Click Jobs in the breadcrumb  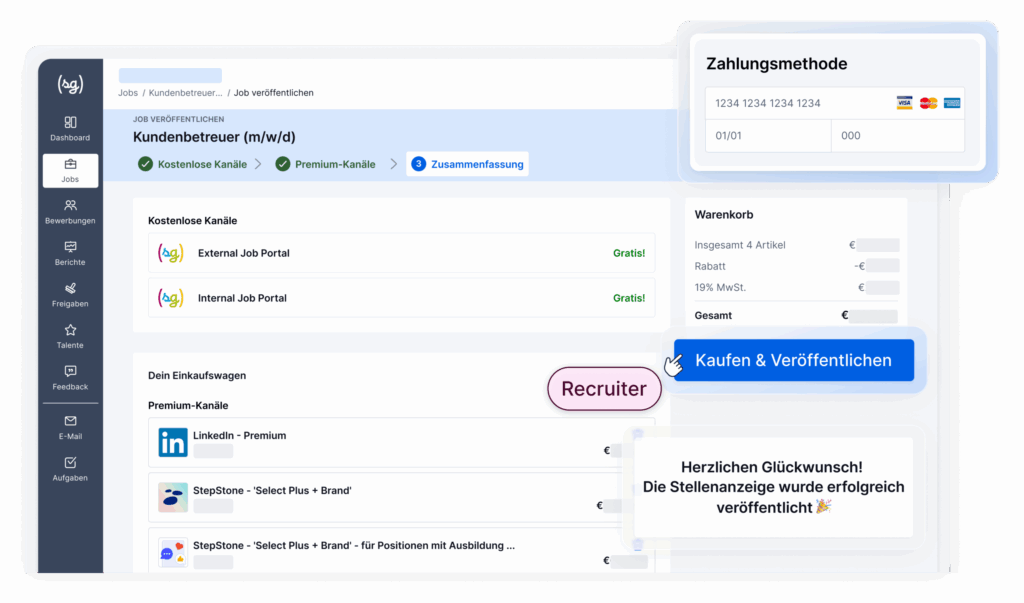coord(128,93)
